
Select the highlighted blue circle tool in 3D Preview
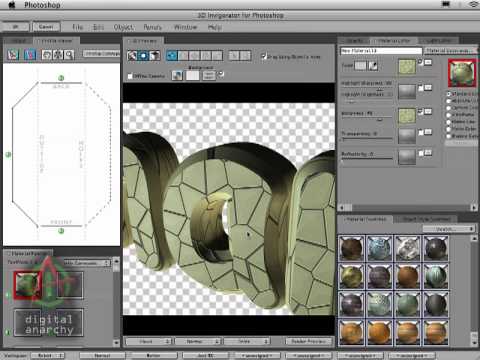pos(143,55)
